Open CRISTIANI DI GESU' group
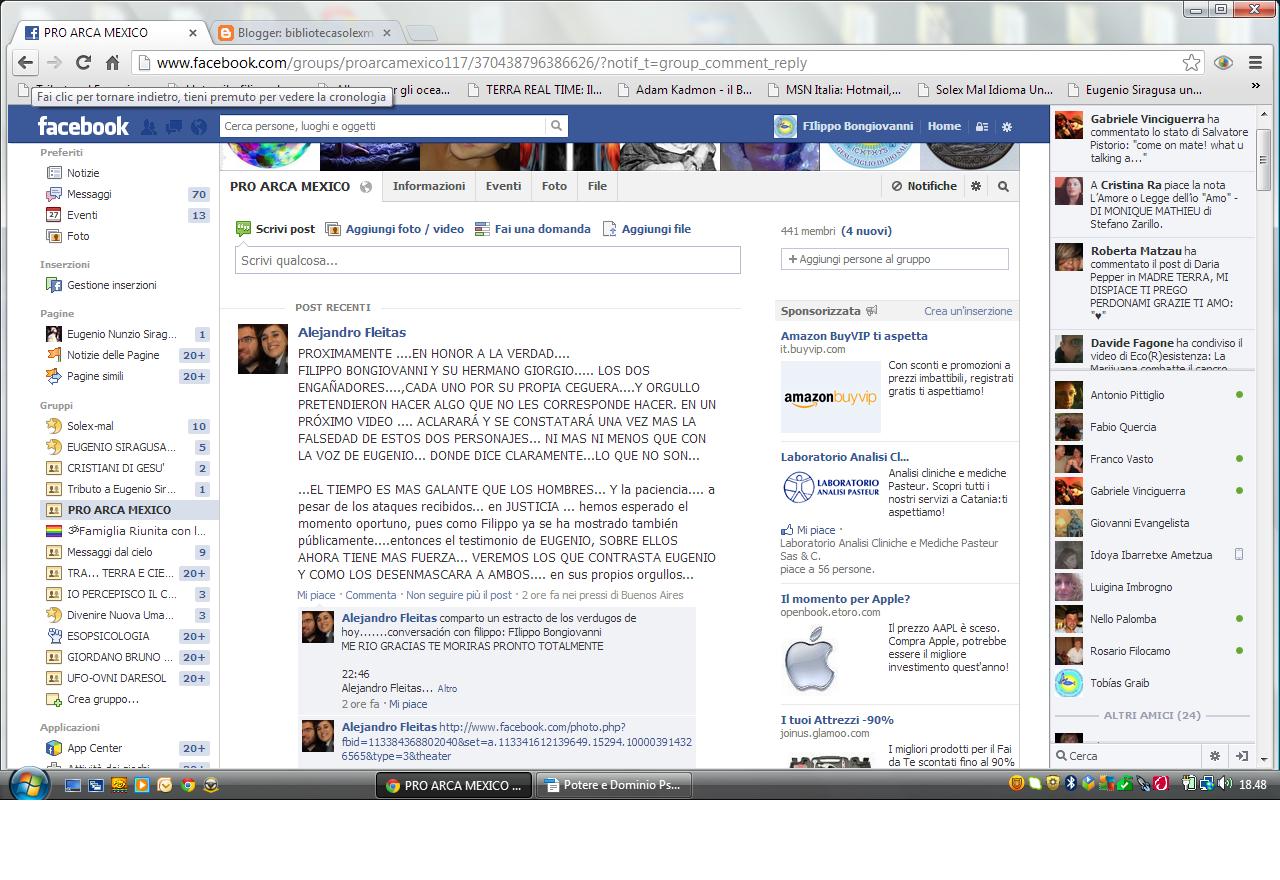 (x=115, y=468)
